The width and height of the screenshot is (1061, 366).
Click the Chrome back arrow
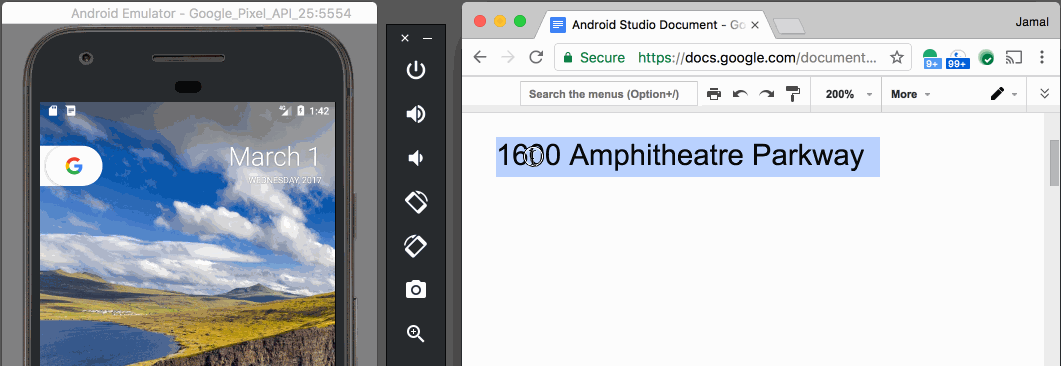tap(480, 58)
